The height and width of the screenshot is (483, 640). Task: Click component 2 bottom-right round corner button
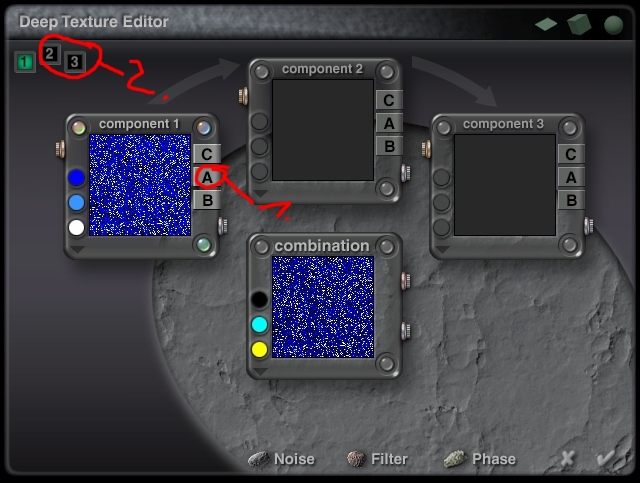[387, 189]
